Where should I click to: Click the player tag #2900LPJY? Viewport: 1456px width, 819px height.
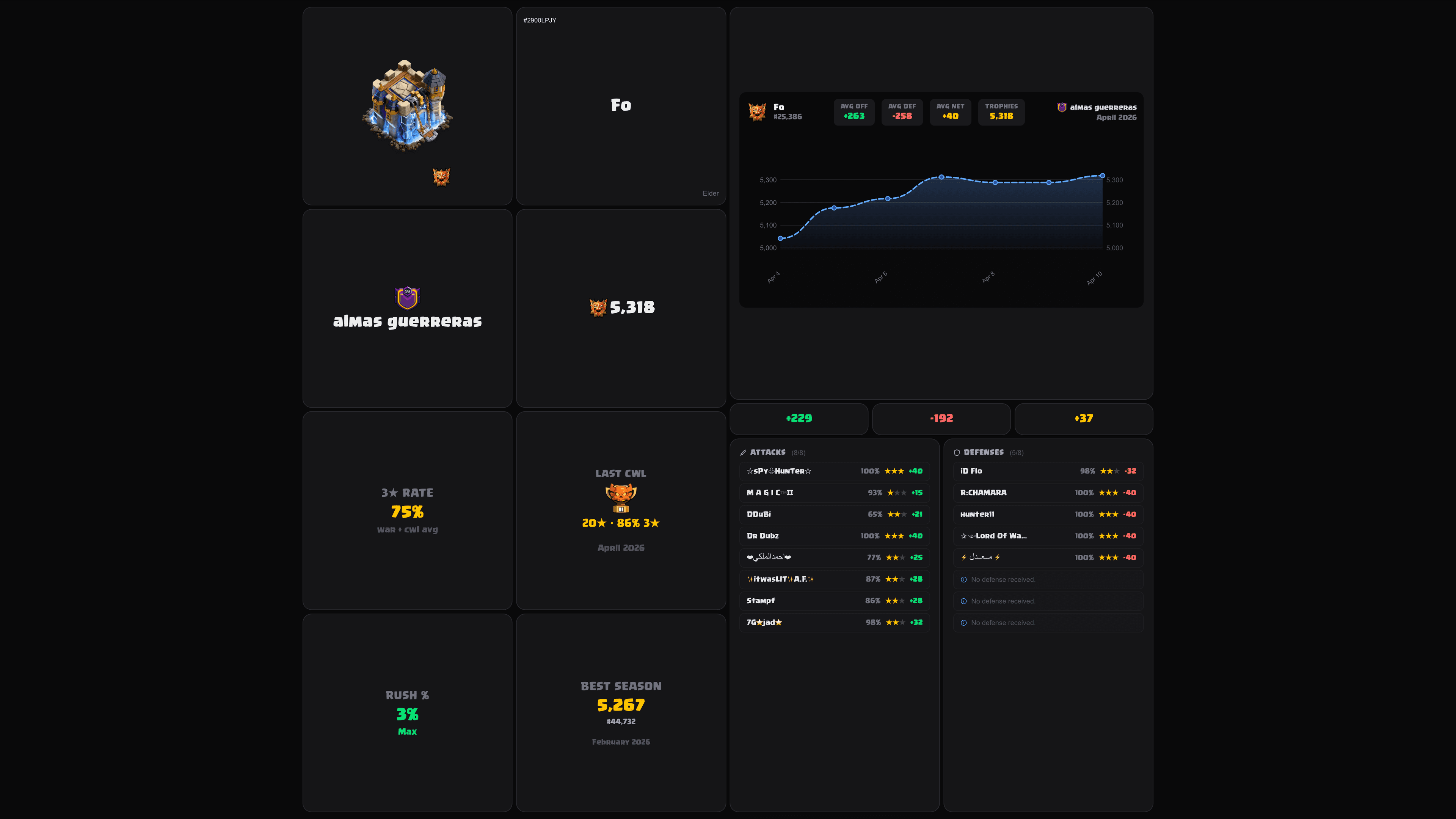[x=540, y=20]
